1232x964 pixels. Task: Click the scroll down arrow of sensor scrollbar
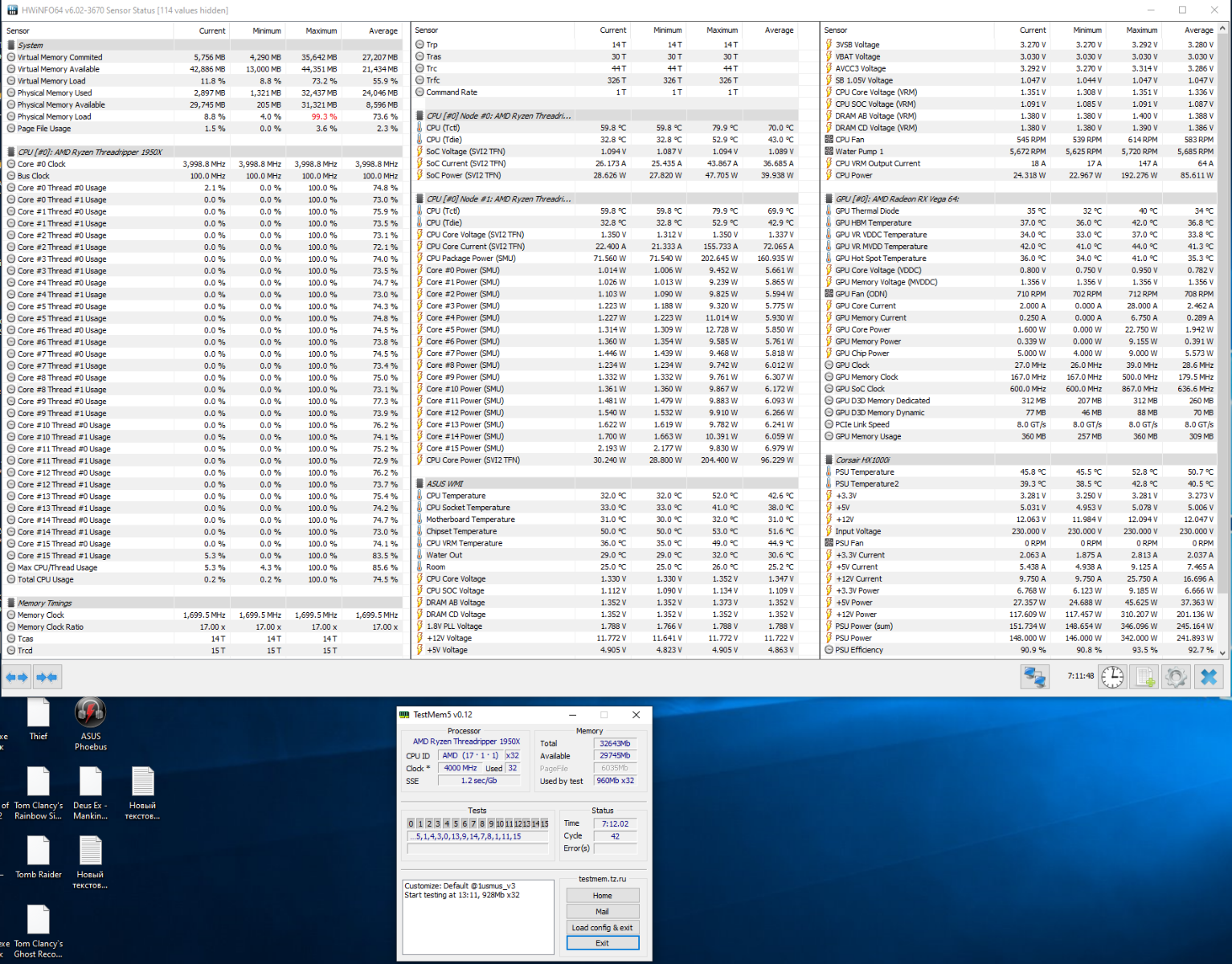[x=1223, y=653]
